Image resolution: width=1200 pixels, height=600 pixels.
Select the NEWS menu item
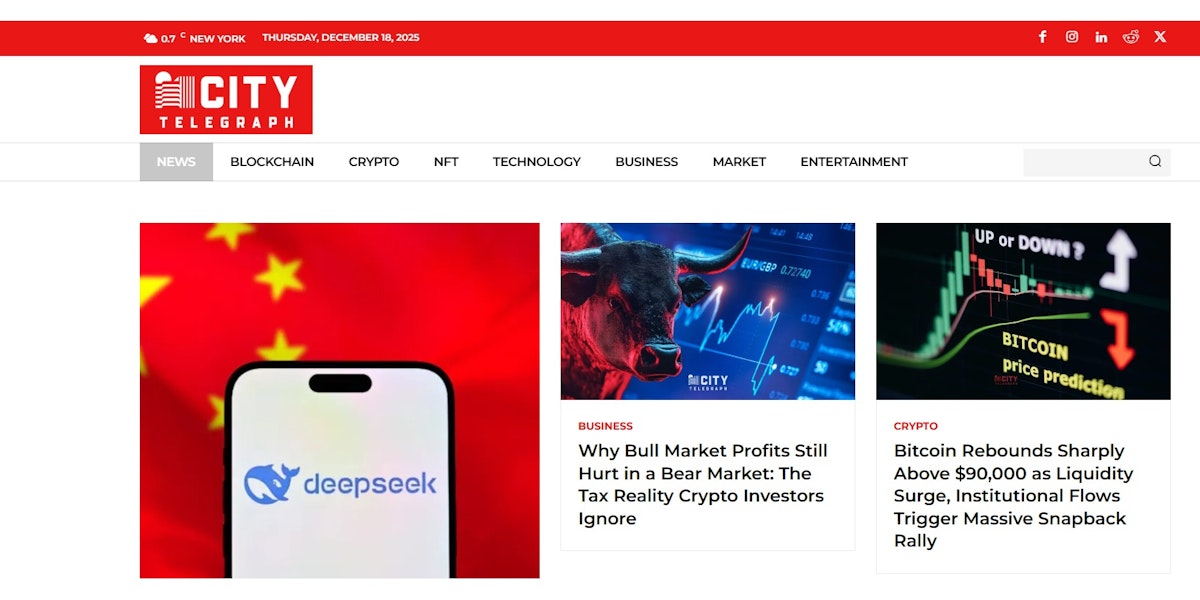pos(176,162)
